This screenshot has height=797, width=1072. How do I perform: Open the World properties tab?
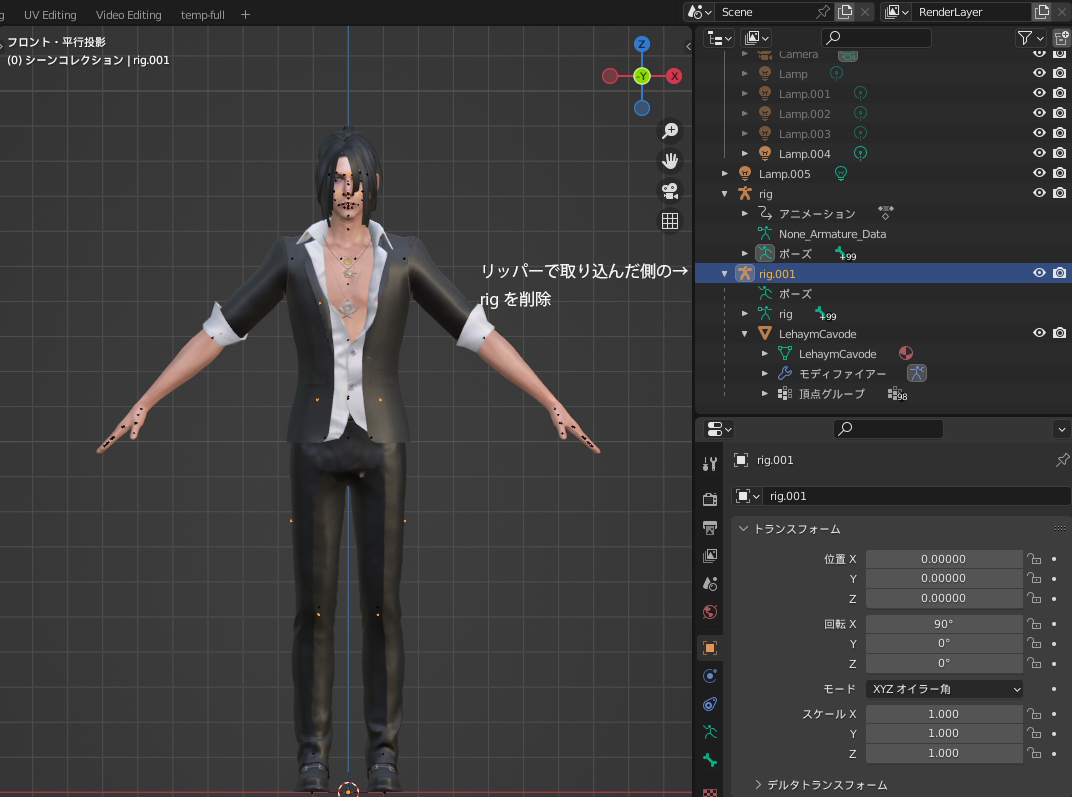point(710,612)
